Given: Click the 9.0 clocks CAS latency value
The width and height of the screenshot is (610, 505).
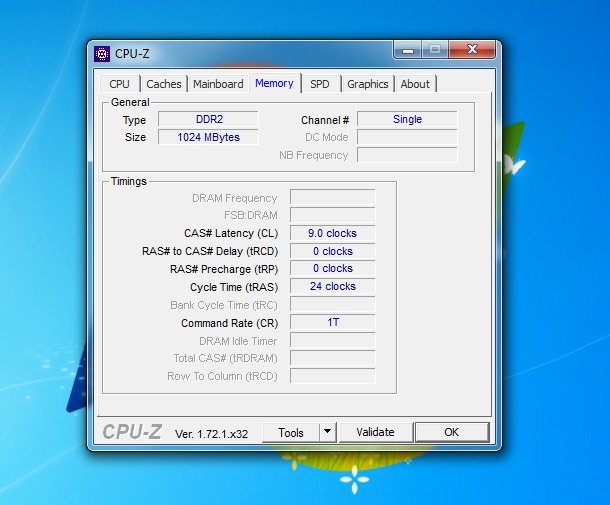Looking at the screenshot, I should [x=333, y=233].
